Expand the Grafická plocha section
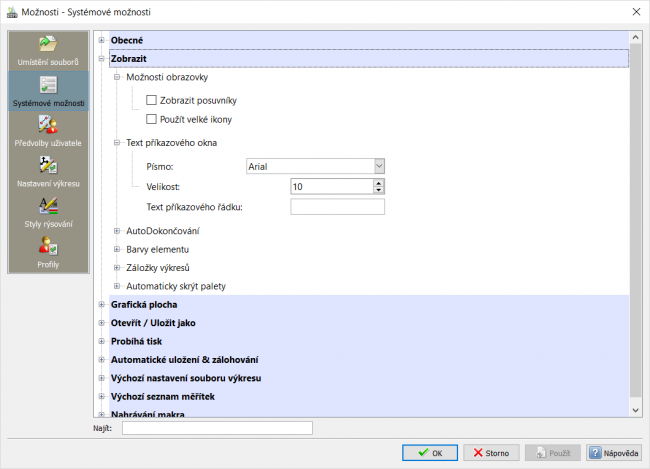The image size is (650, 469). click(102, 305)
